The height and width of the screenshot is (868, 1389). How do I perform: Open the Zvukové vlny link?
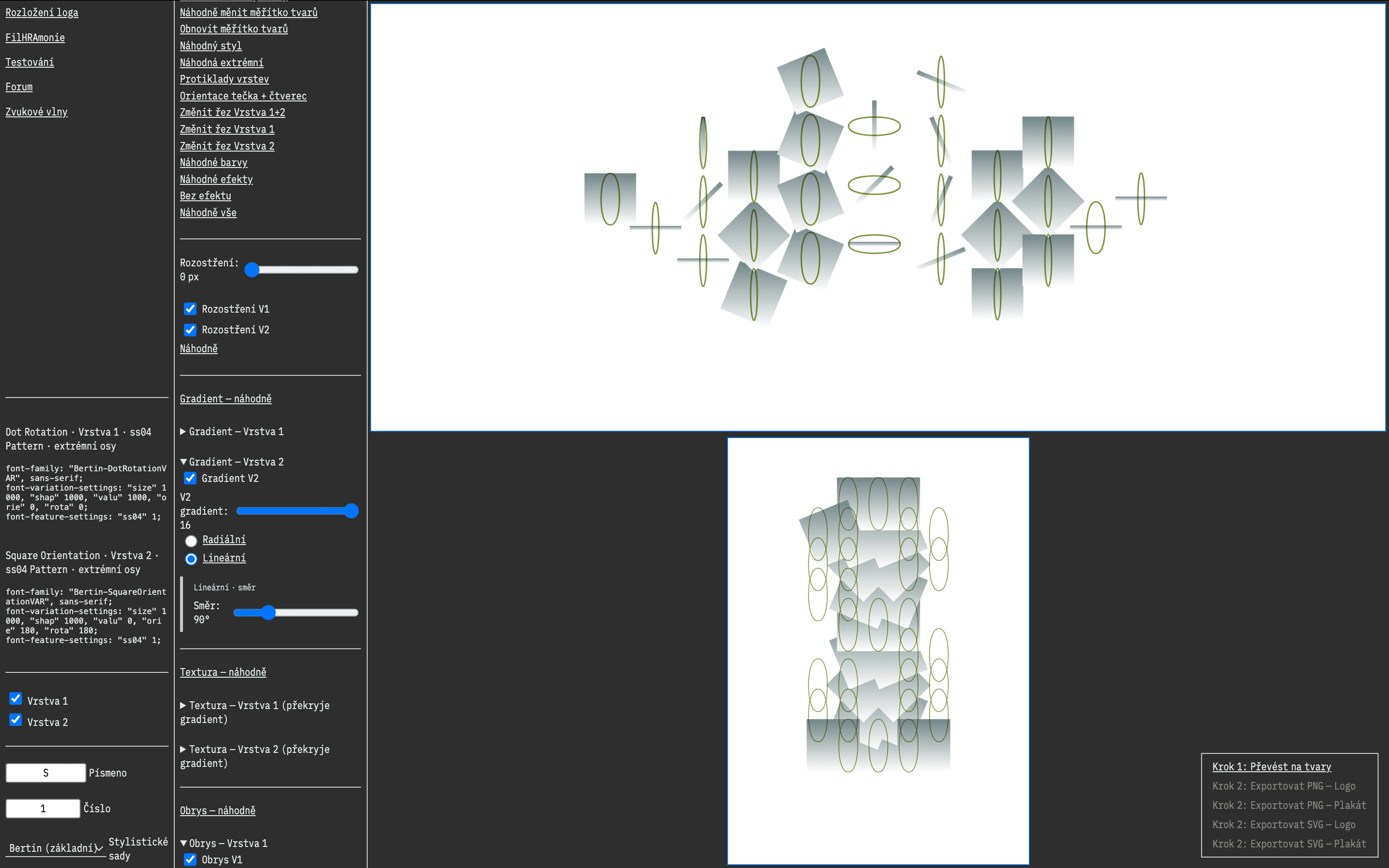point(37,112)
